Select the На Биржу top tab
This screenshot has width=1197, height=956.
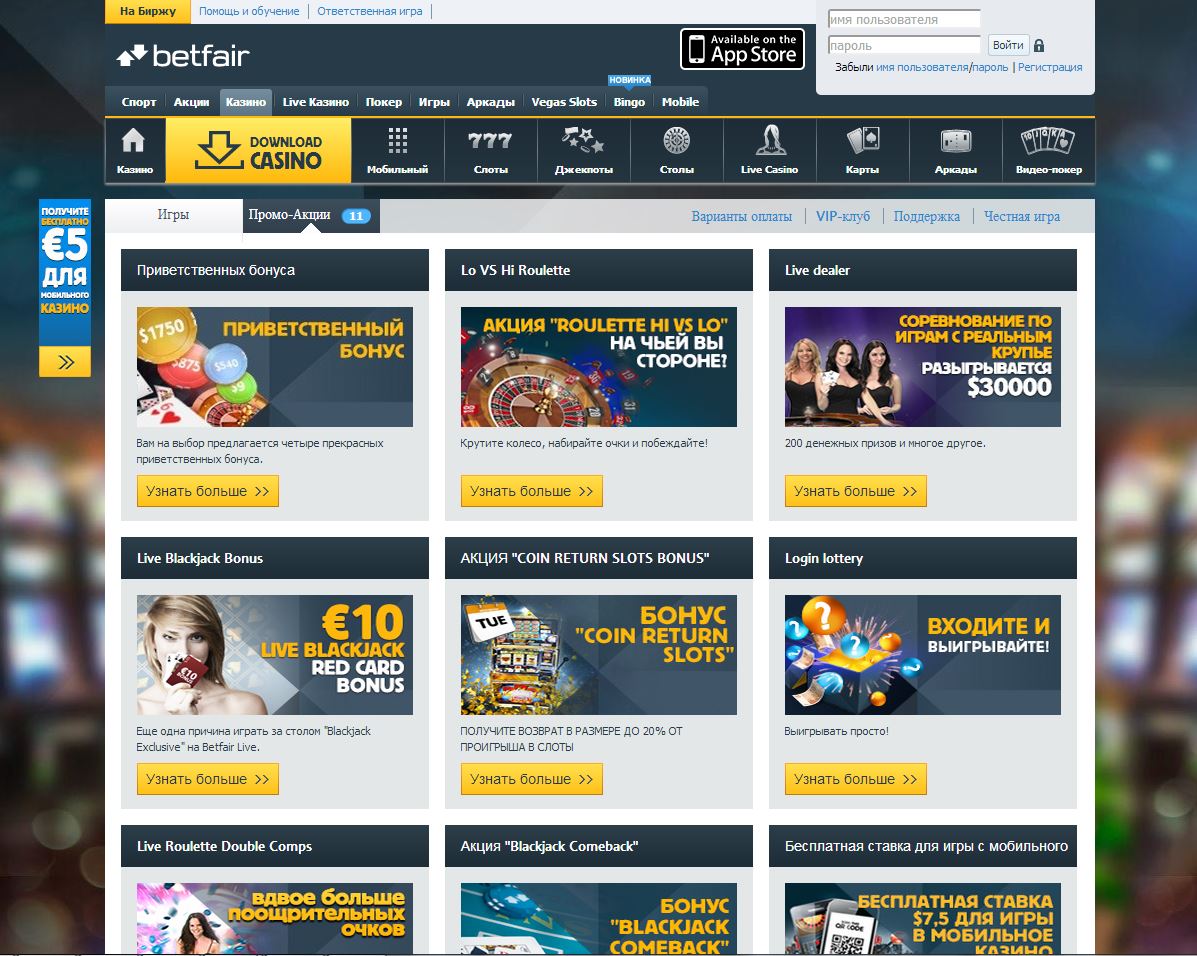pyautogui.click(x=148, y=11)
